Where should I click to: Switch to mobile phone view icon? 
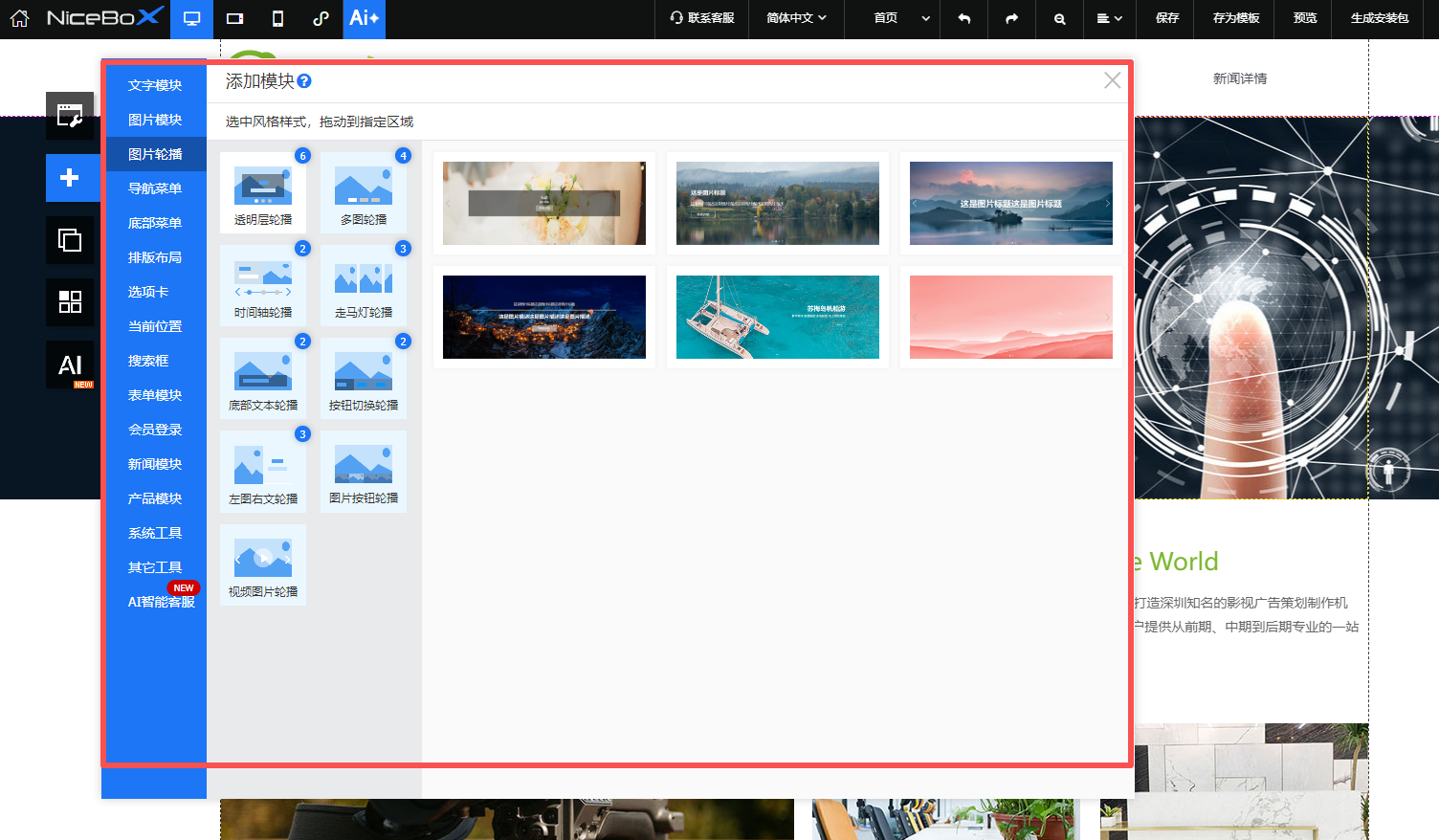[277, 18]
